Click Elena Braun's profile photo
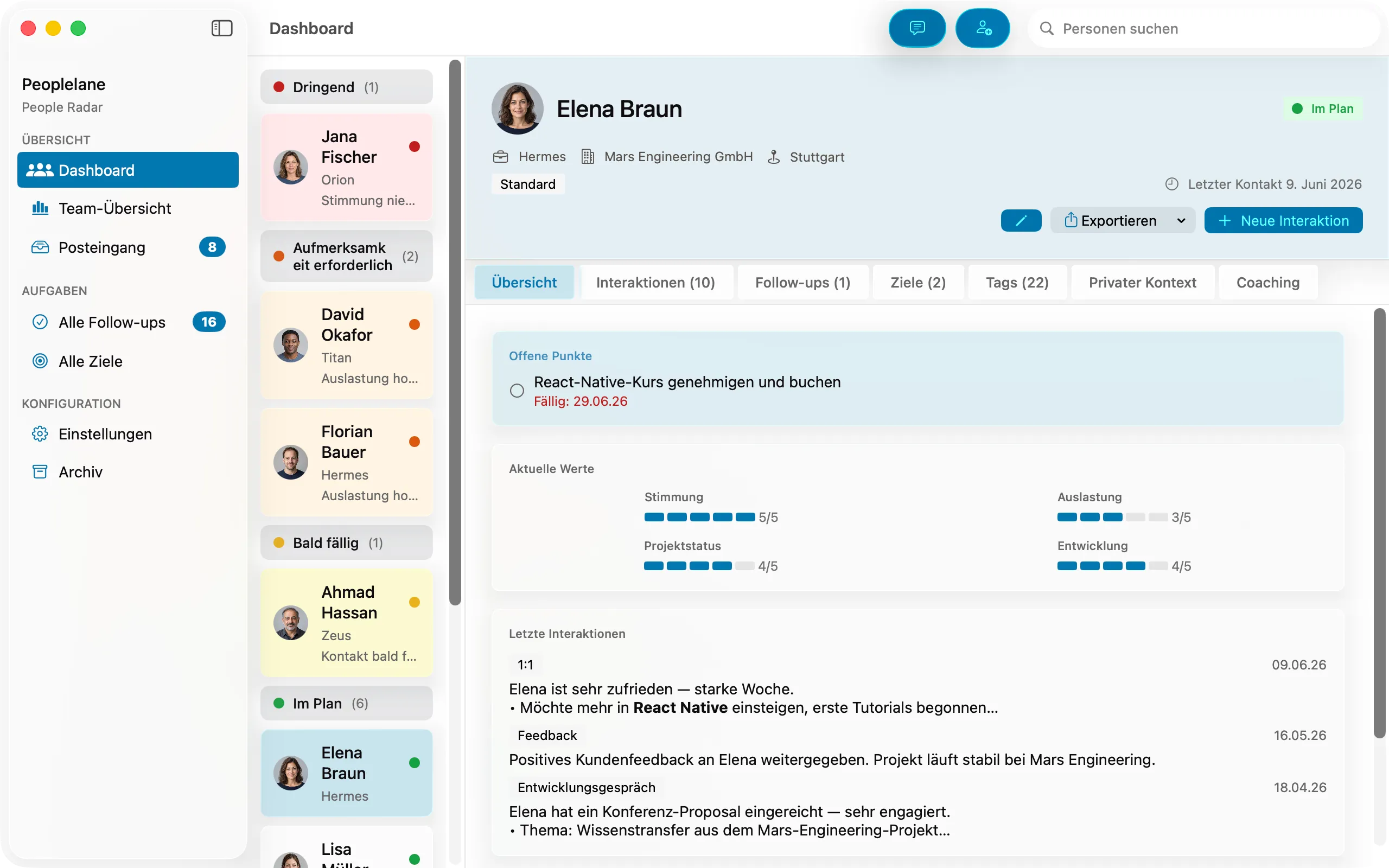The height and width of the screenshot is (868, 1389). (517, 108)
